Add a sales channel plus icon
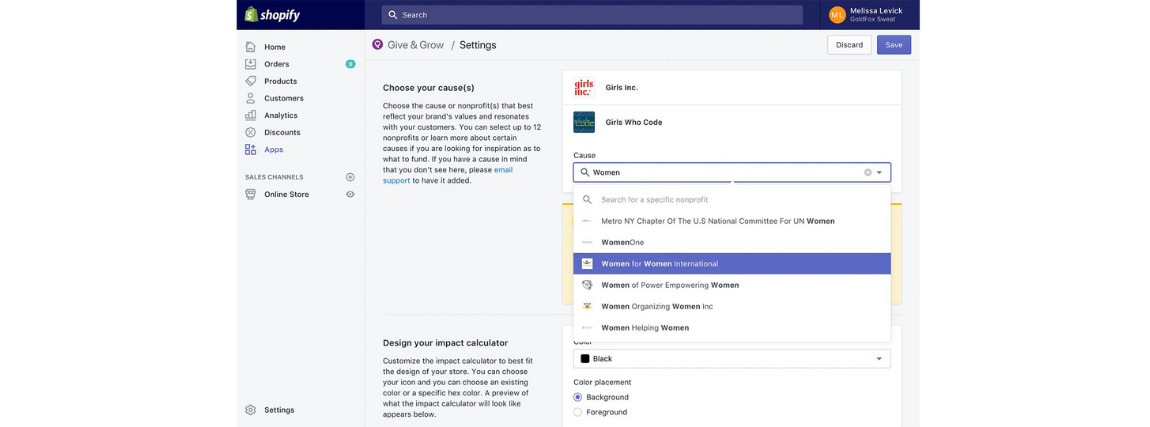1150x427 pixels. click(350, 177)
